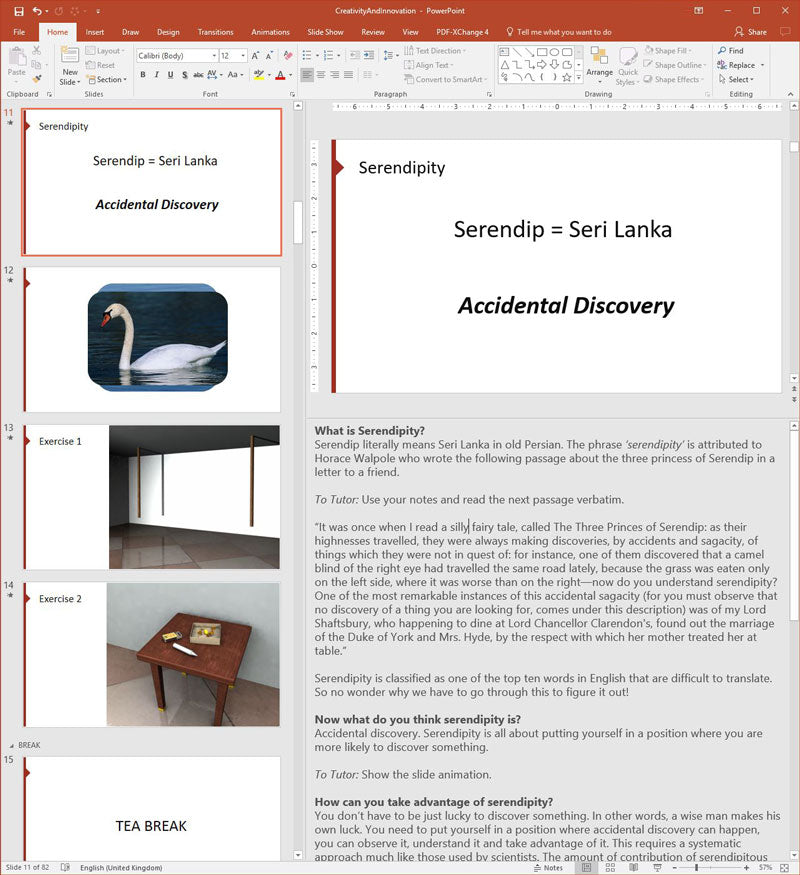
Task: Clear all formatting with the eraser icon
Action: (x=288, y=56)
